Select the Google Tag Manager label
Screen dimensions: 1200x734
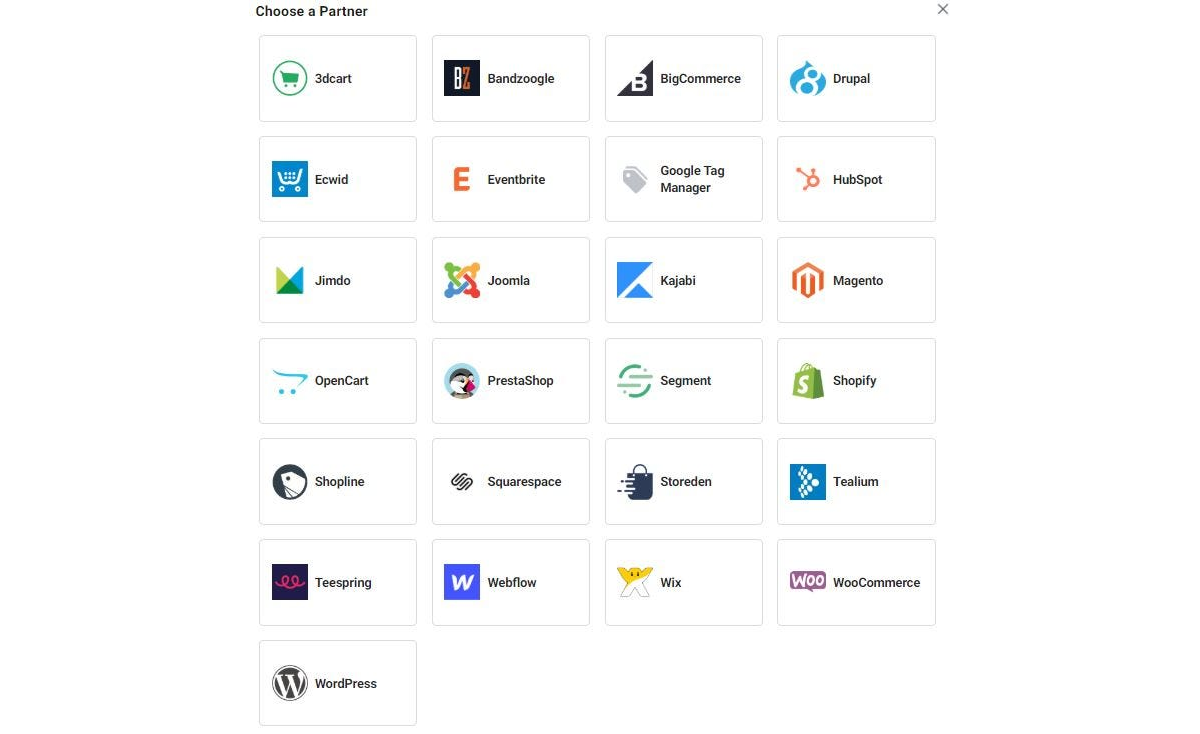(693, 179)
